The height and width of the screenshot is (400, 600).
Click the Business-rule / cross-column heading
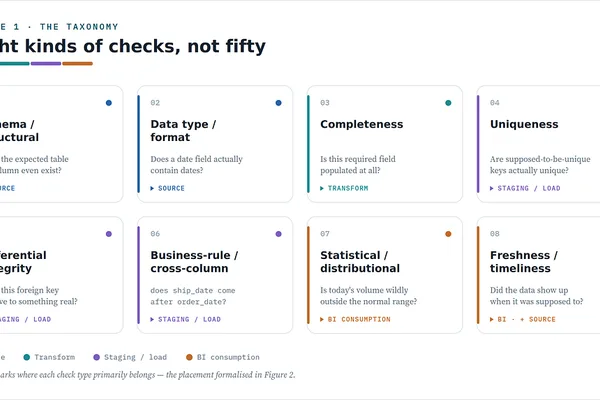click(194, 262)
